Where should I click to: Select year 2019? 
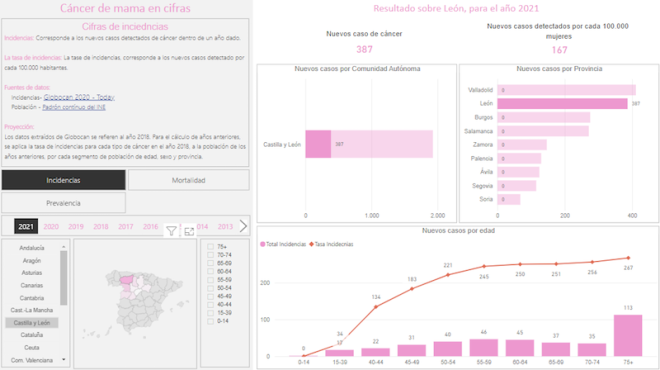(x=76, y=226)
